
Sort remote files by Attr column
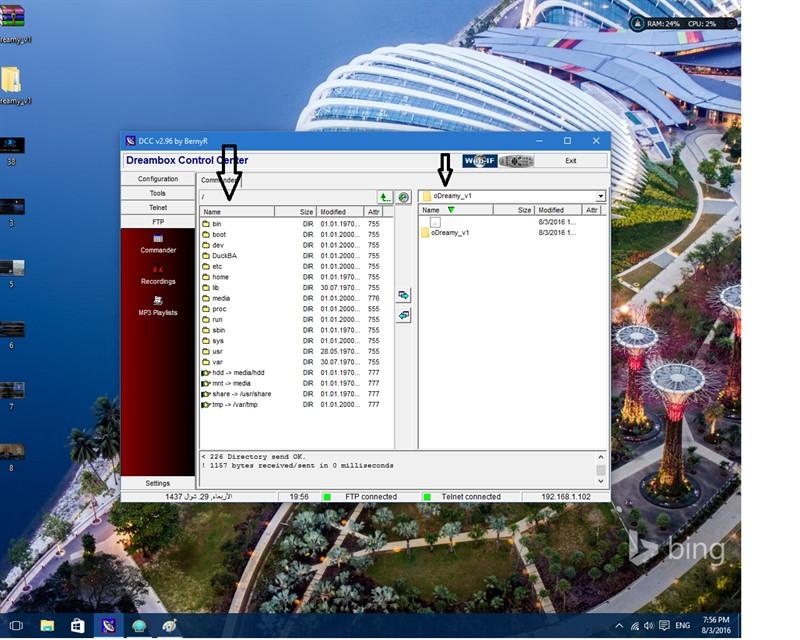click(373, 212)
